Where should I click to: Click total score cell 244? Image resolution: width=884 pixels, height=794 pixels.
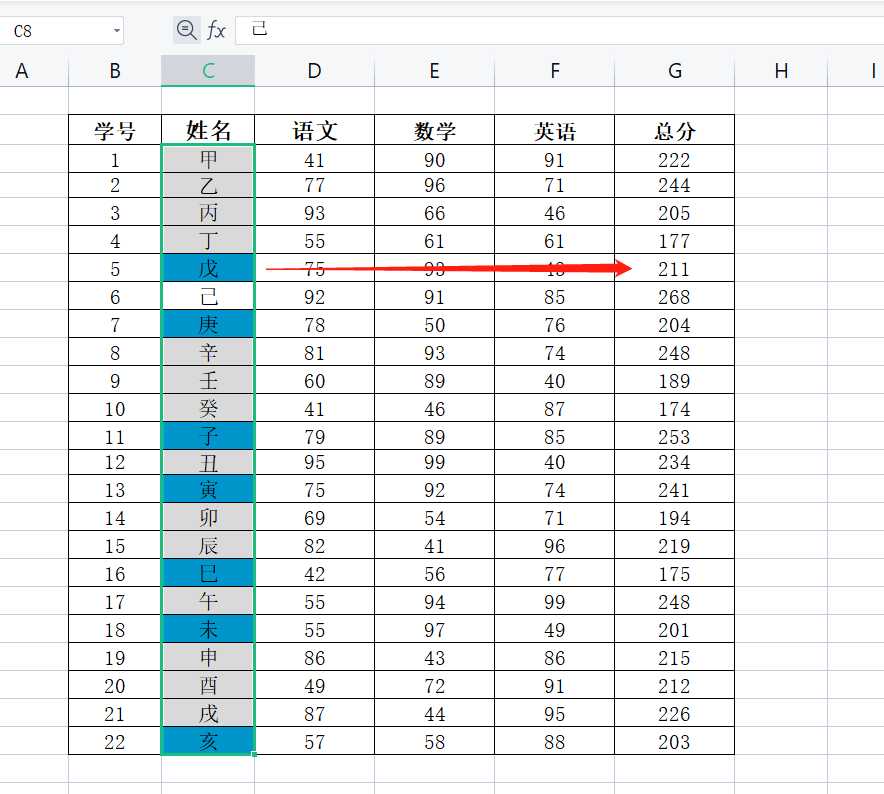click(675, 186)
